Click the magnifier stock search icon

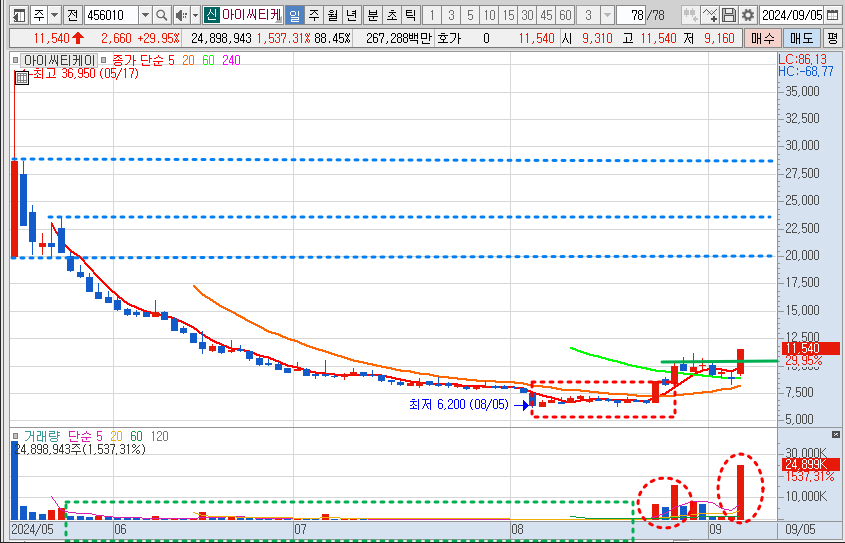pos(161,15)
